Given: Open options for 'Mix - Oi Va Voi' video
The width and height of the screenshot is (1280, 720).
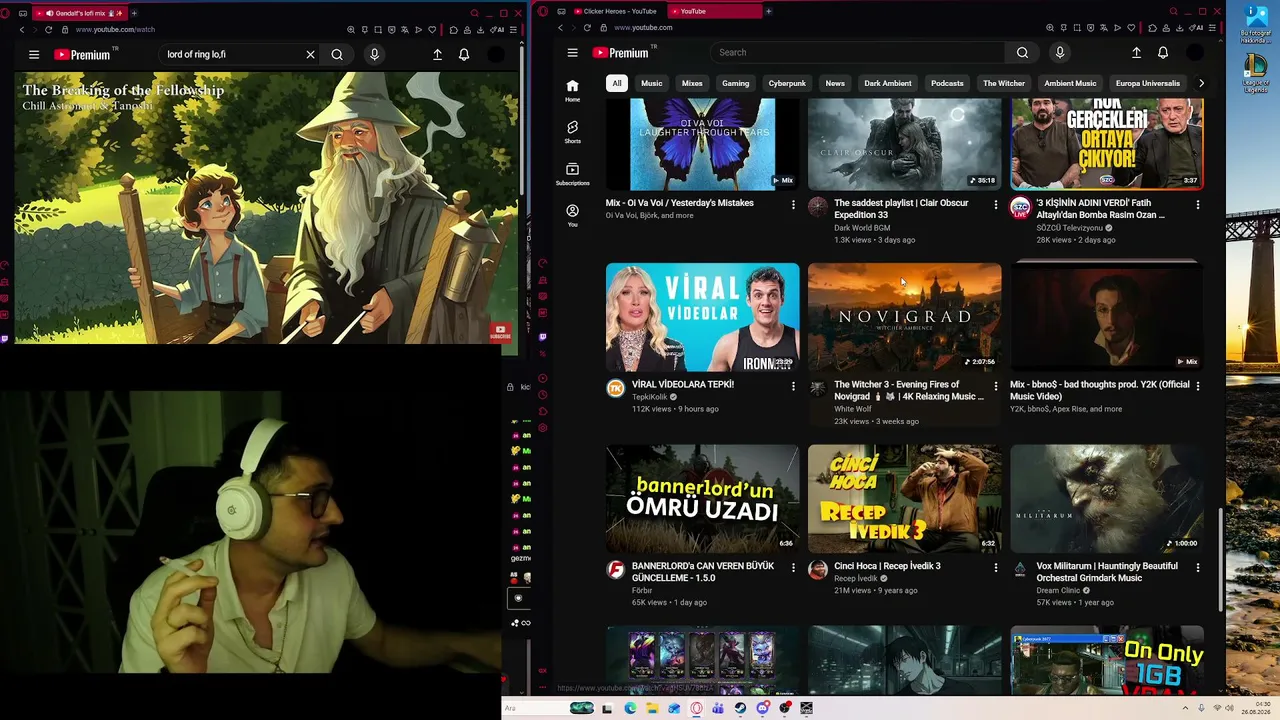Looking at the screenshot, I should coord(793,205).
